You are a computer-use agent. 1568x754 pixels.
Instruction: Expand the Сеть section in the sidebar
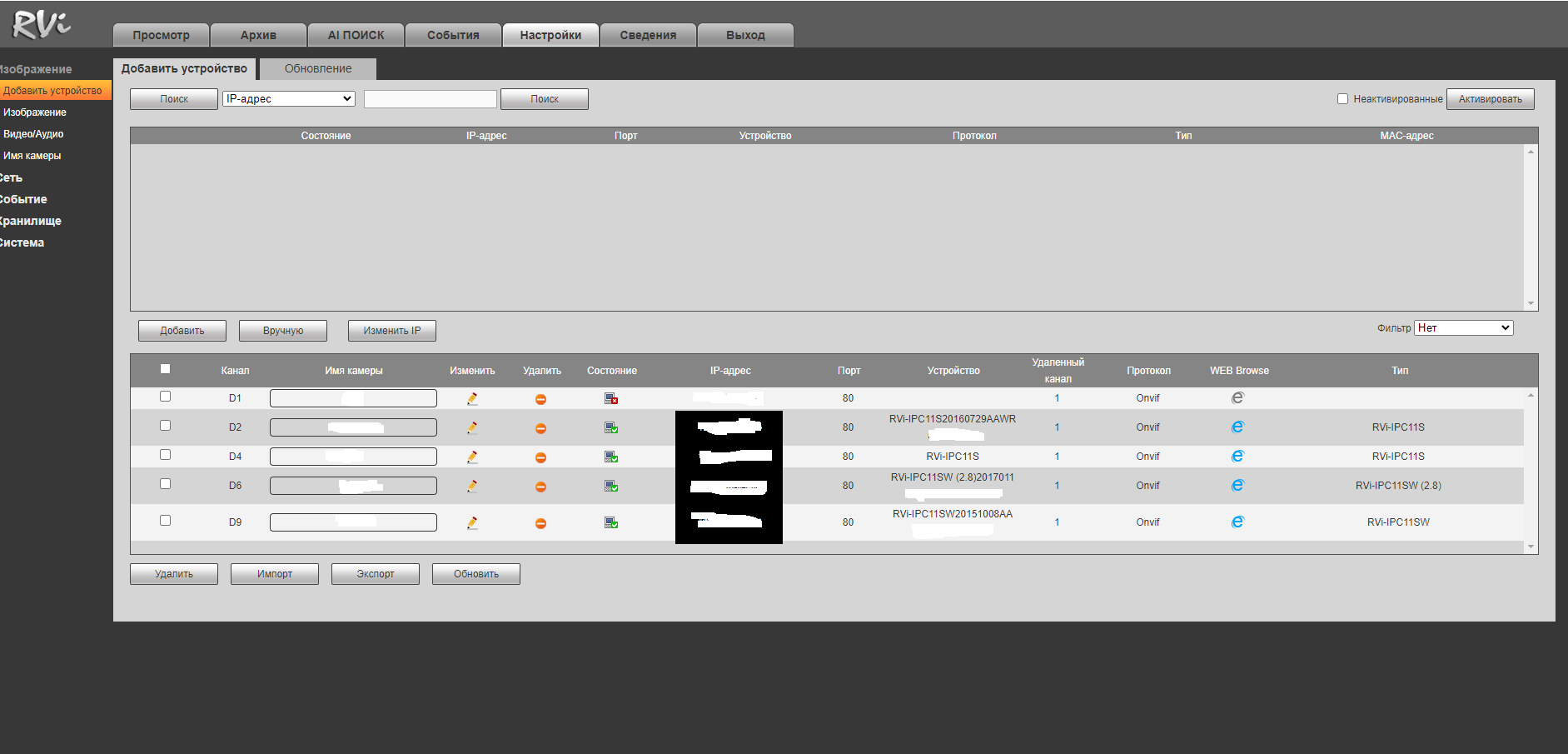12,177
